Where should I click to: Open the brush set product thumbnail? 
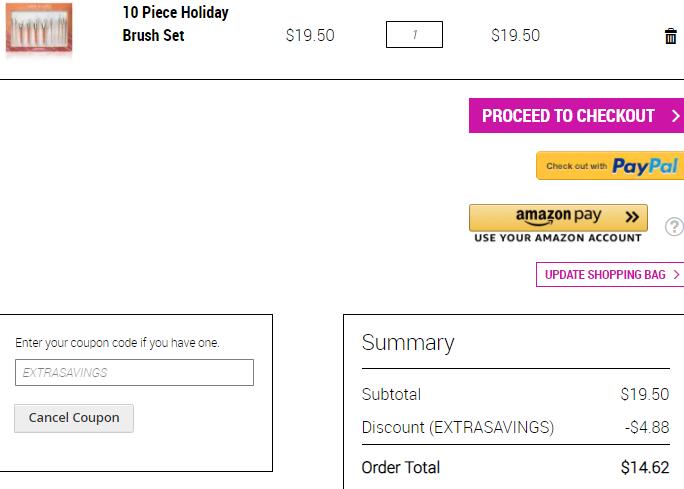tap(39, 30)
